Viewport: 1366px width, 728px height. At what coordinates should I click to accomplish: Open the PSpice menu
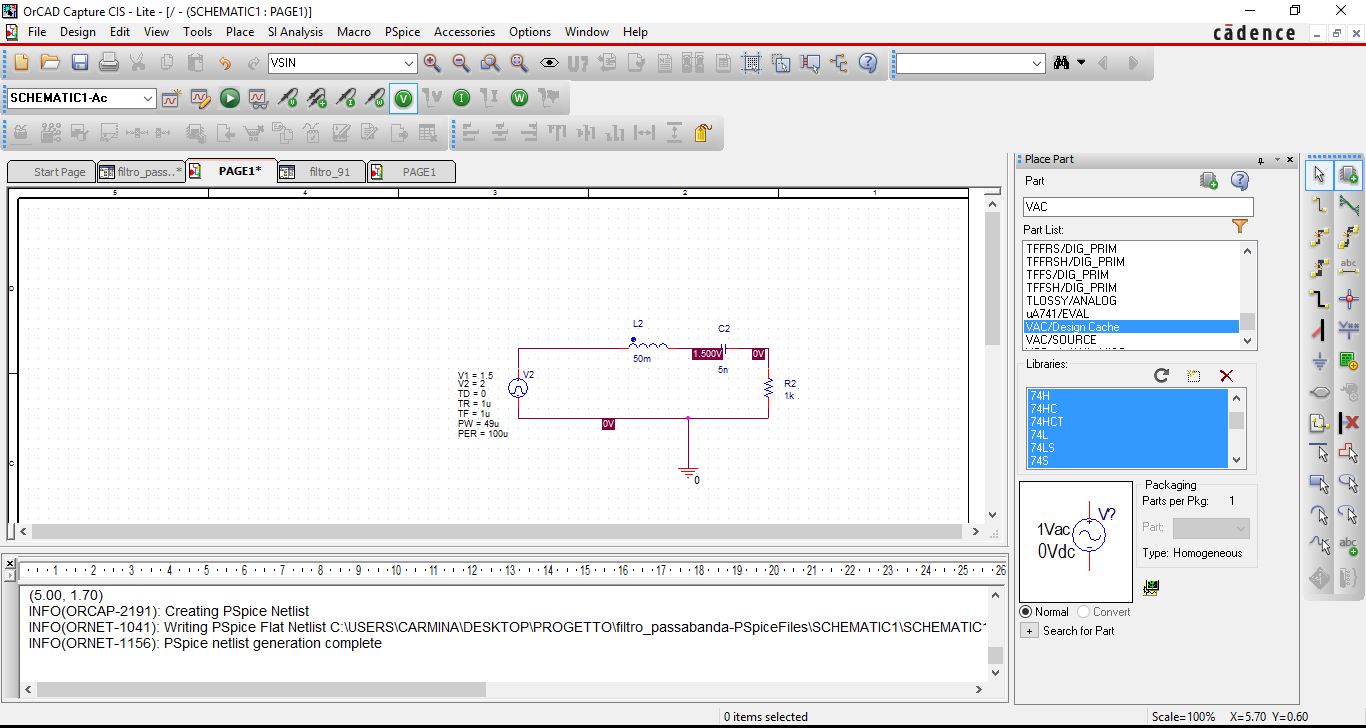point(402,32)
